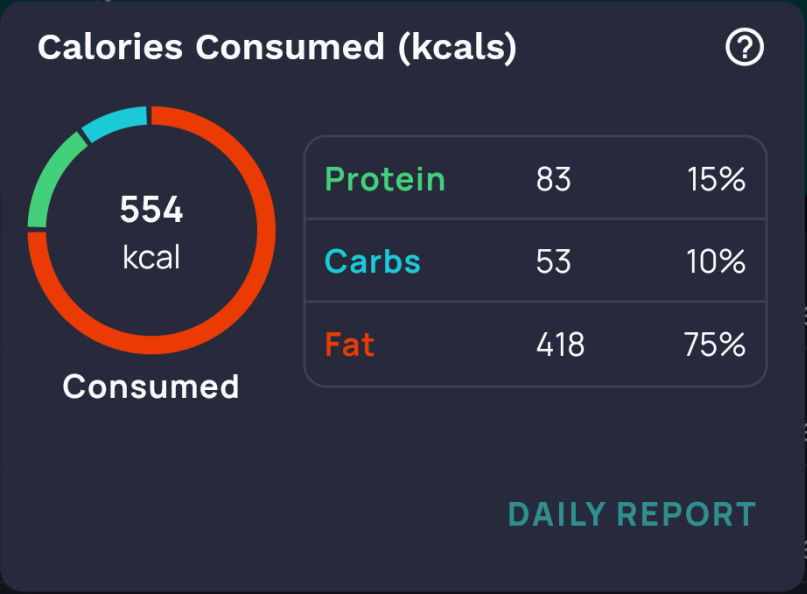Open the DAILY REPORT link

tap(631, 514)
